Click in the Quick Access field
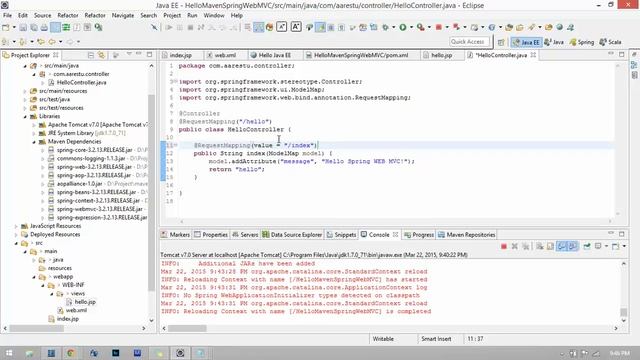640x360 pixels. coord(468,42)
